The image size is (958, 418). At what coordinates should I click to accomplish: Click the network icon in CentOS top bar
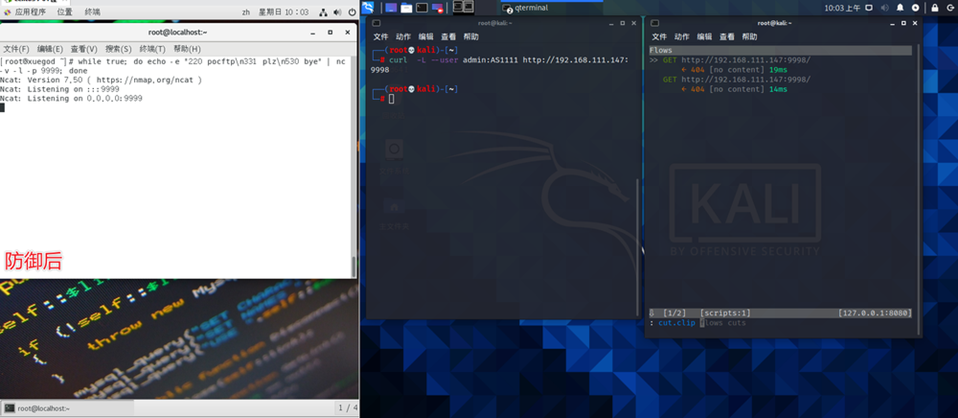pyautogui.click(x=323, y=12)
